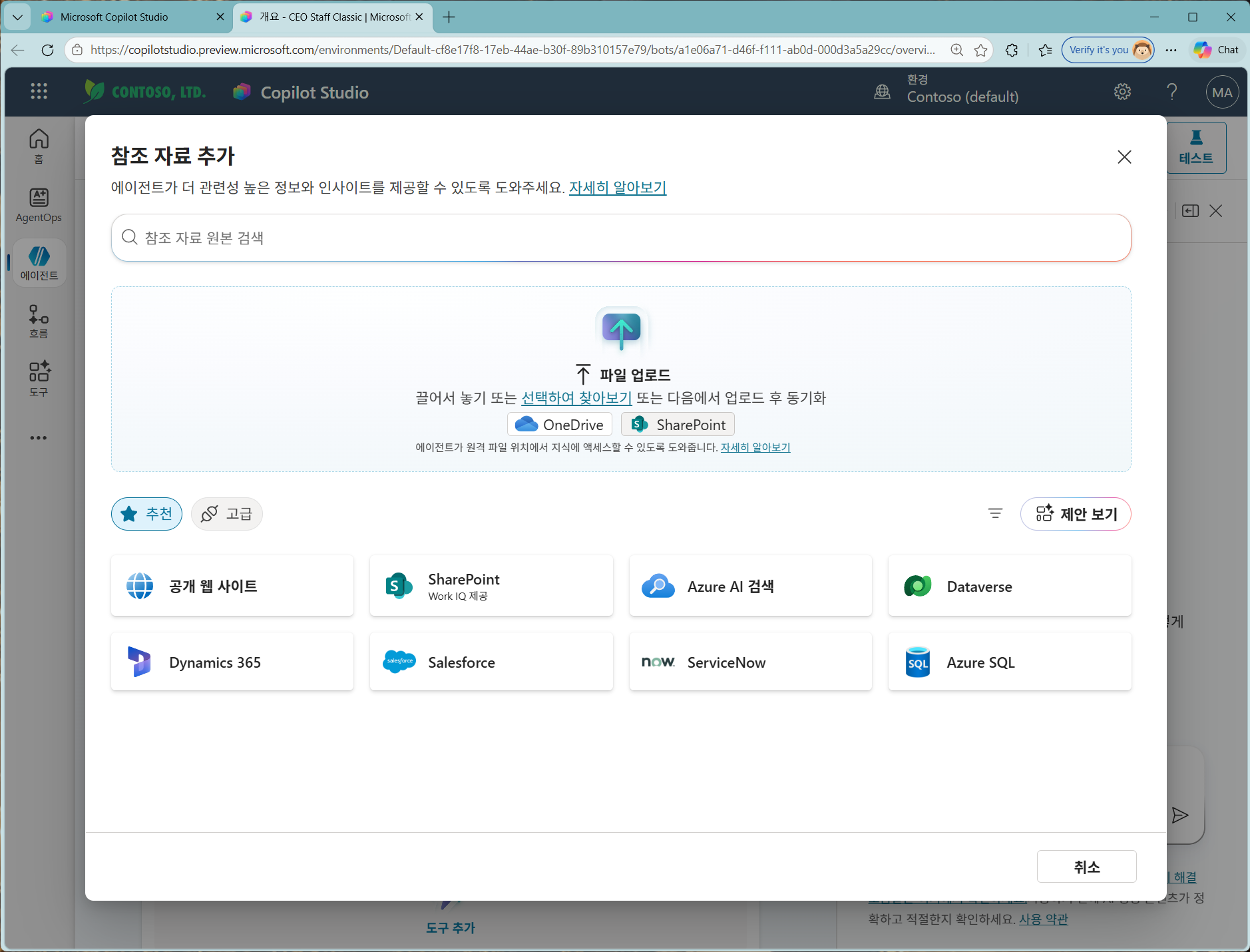Toggle the side panel layout icon
The height and width of the screenshot is (952, 1250).
coord(1190,211)
